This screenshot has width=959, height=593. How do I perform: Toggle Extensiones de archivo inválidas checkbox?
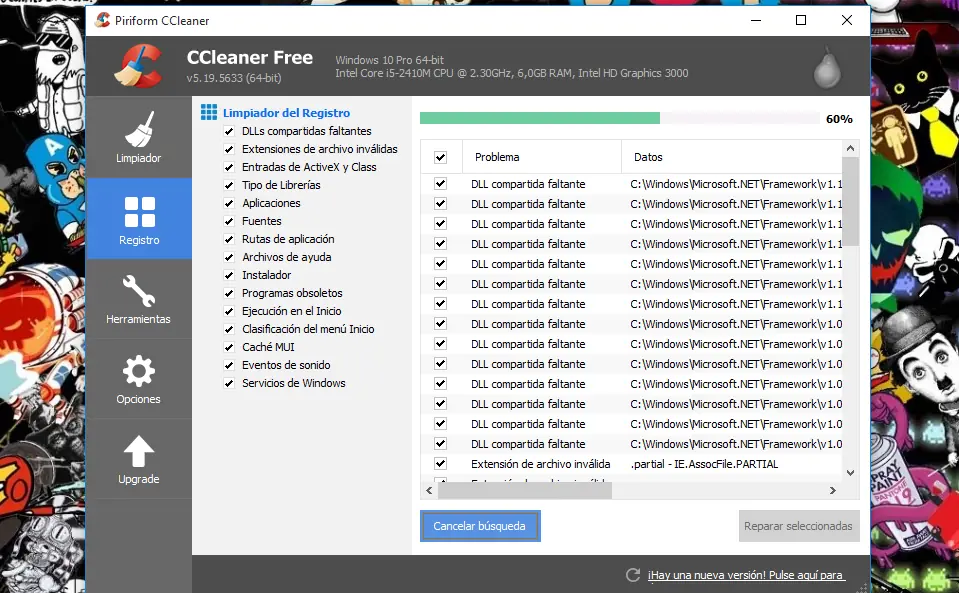pos(229,149)
